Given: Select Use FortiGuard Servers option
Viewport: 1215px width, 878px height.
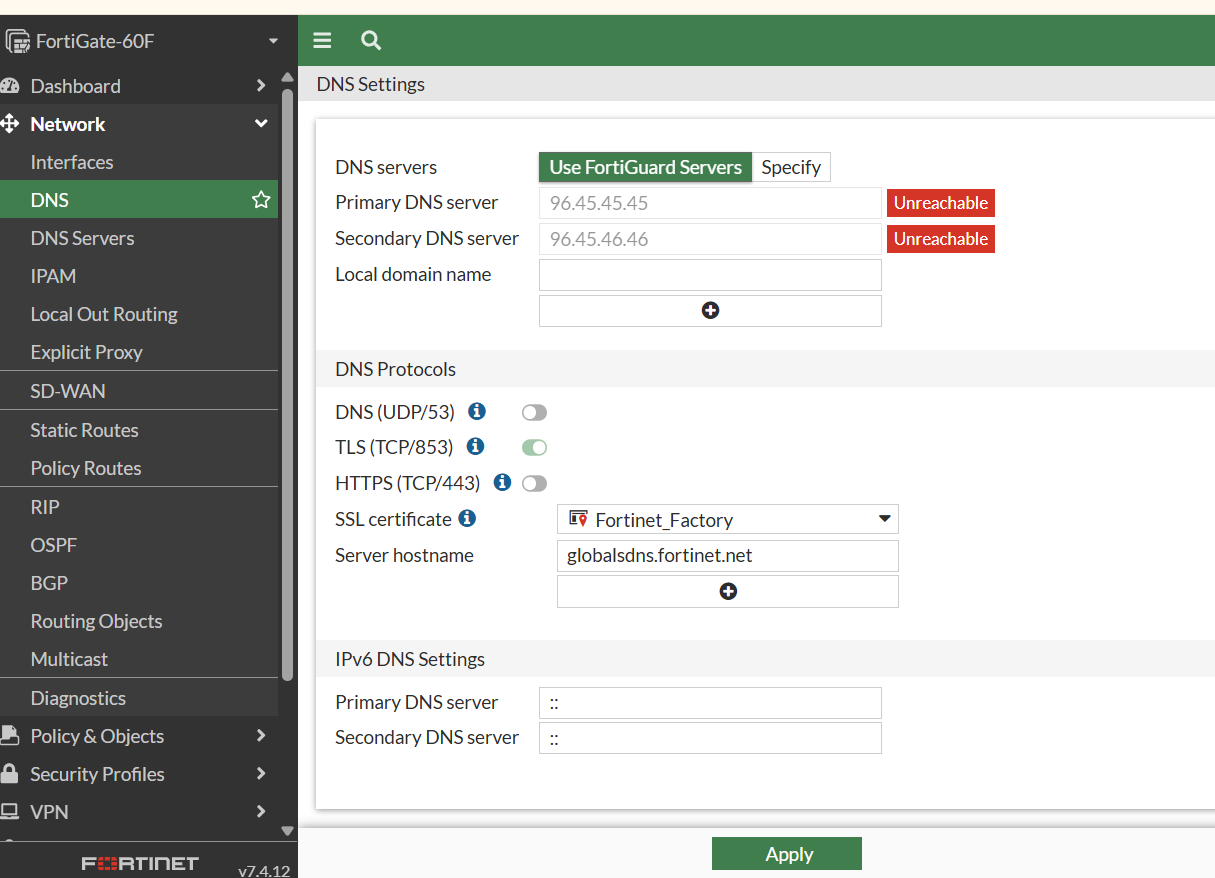Looking at the screenshot, I should coord(645,167).
